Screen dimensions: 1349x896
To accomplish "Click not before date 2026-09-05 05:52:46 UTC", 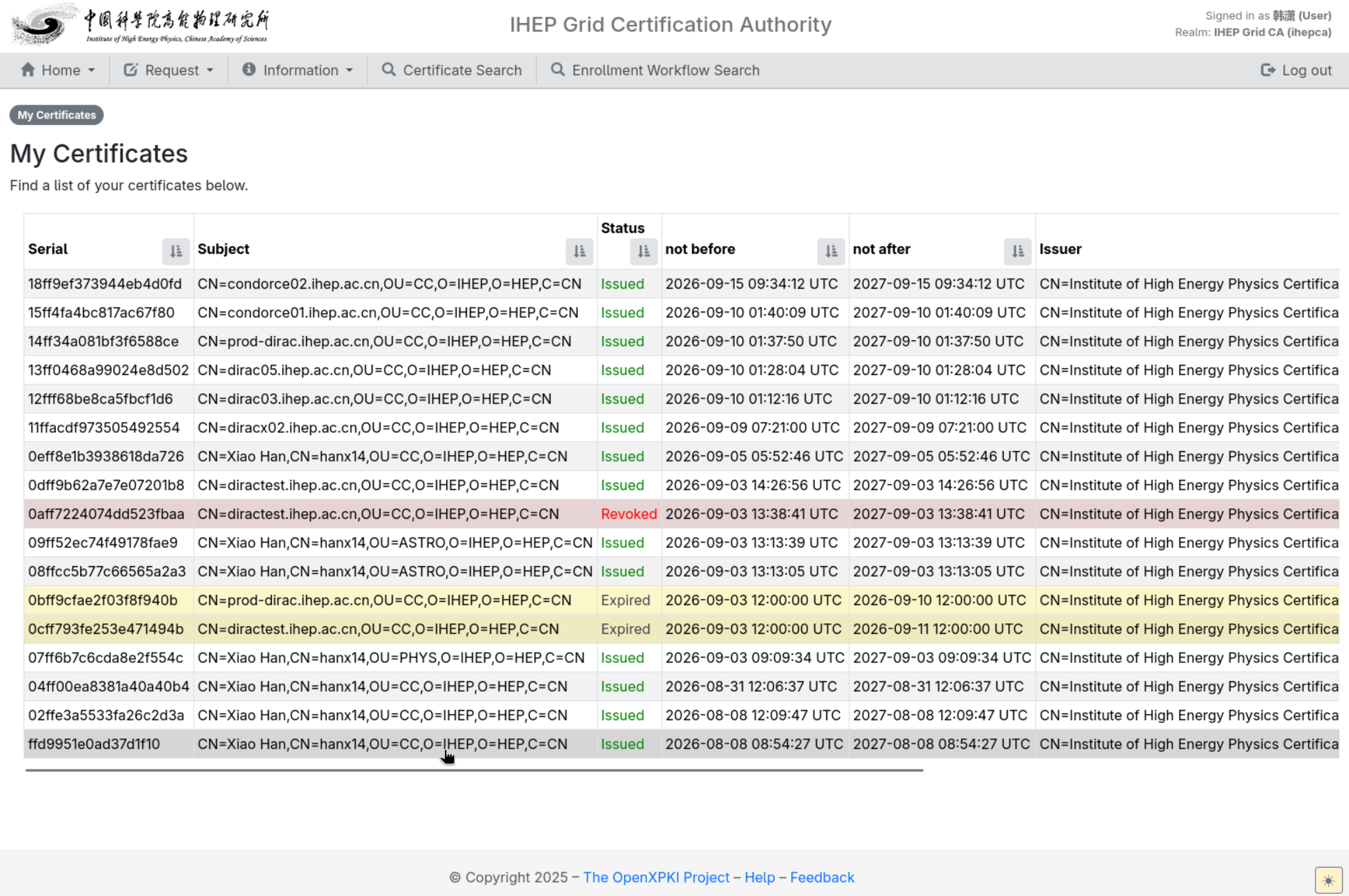I will pyautogui.click(x=754, y=456).
